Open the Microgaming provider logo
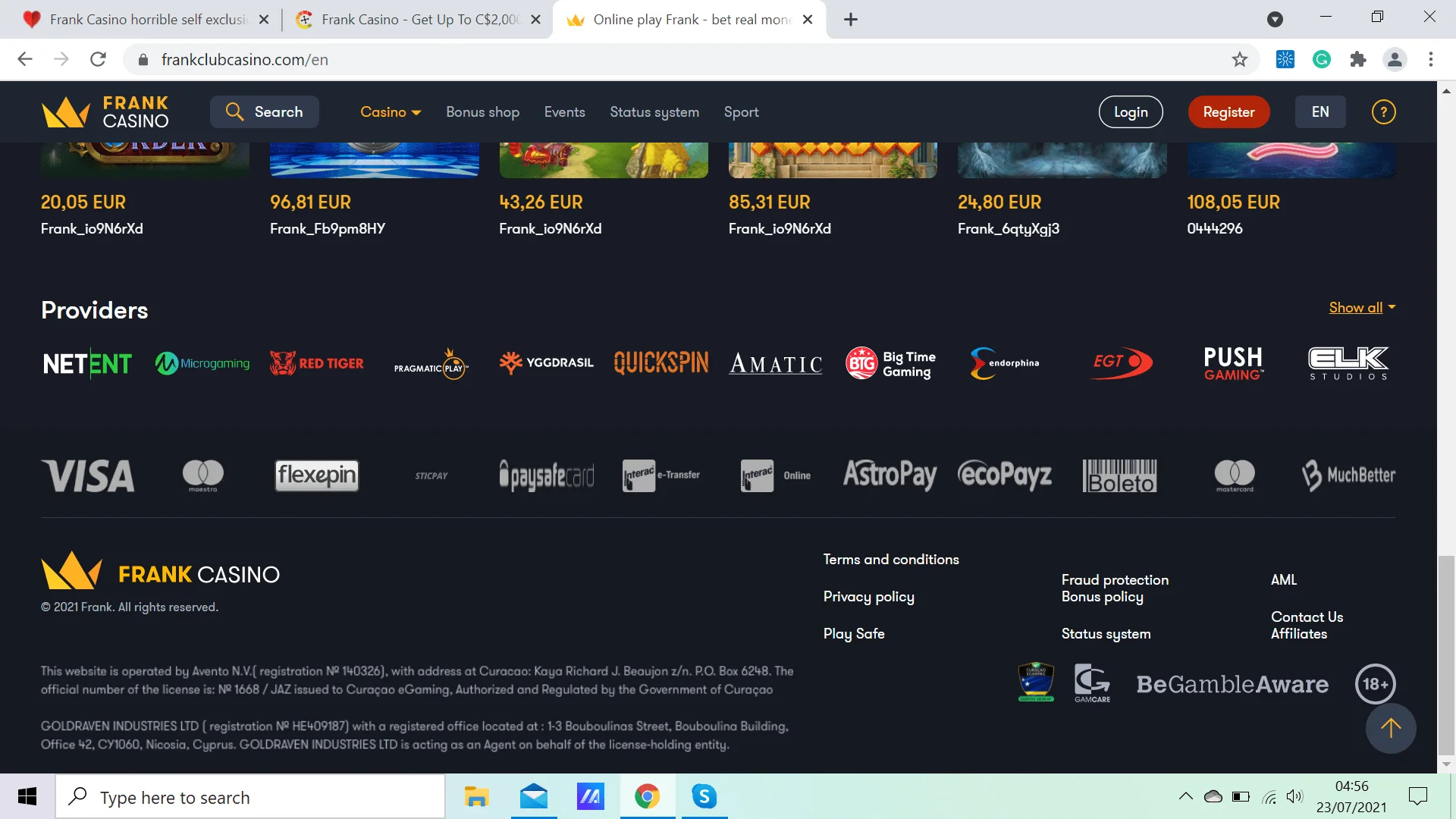Viewport: 1456px width, 819px height. coord(202,363)
